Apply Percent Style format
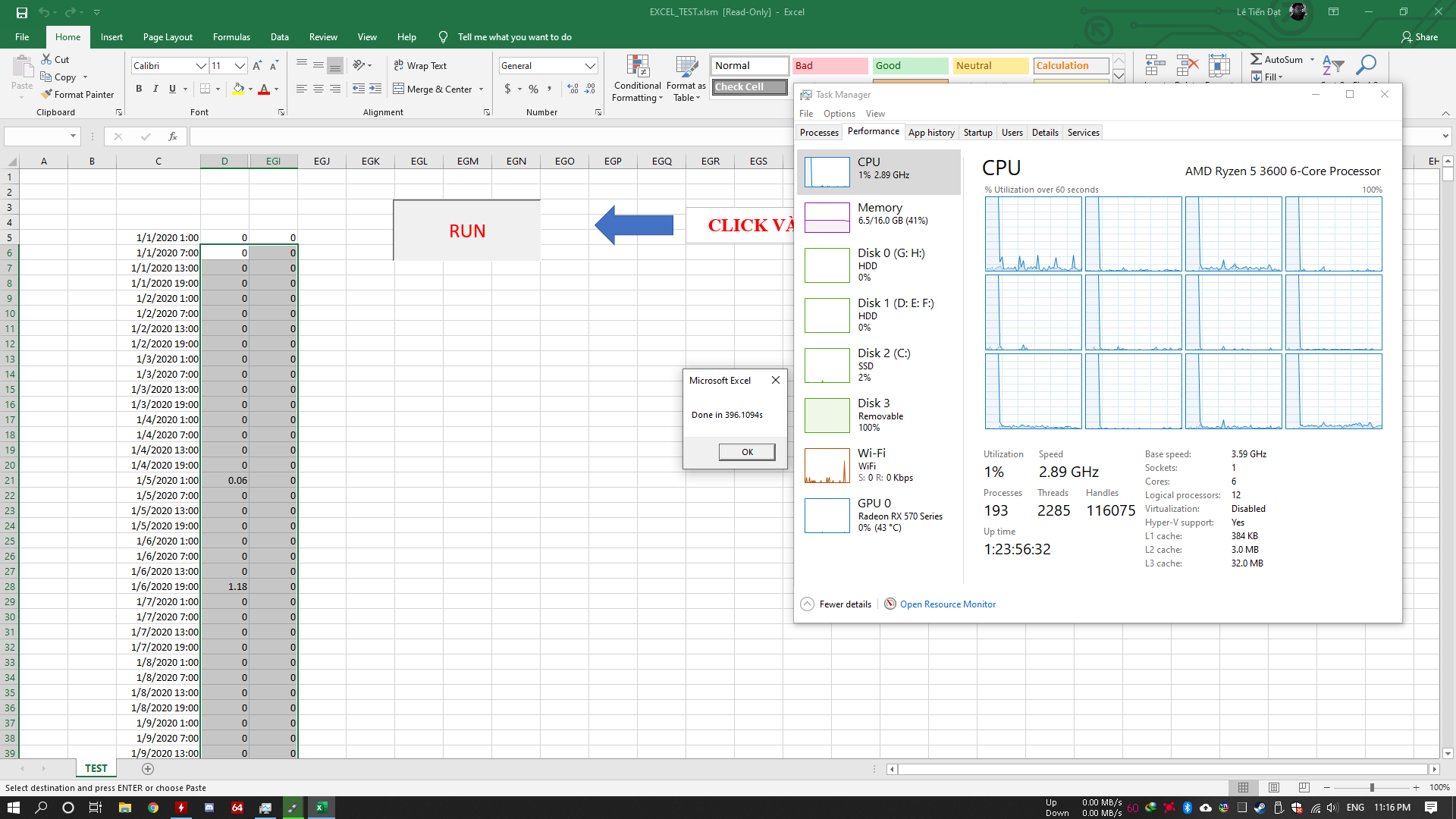 click(x=534, y=89)
